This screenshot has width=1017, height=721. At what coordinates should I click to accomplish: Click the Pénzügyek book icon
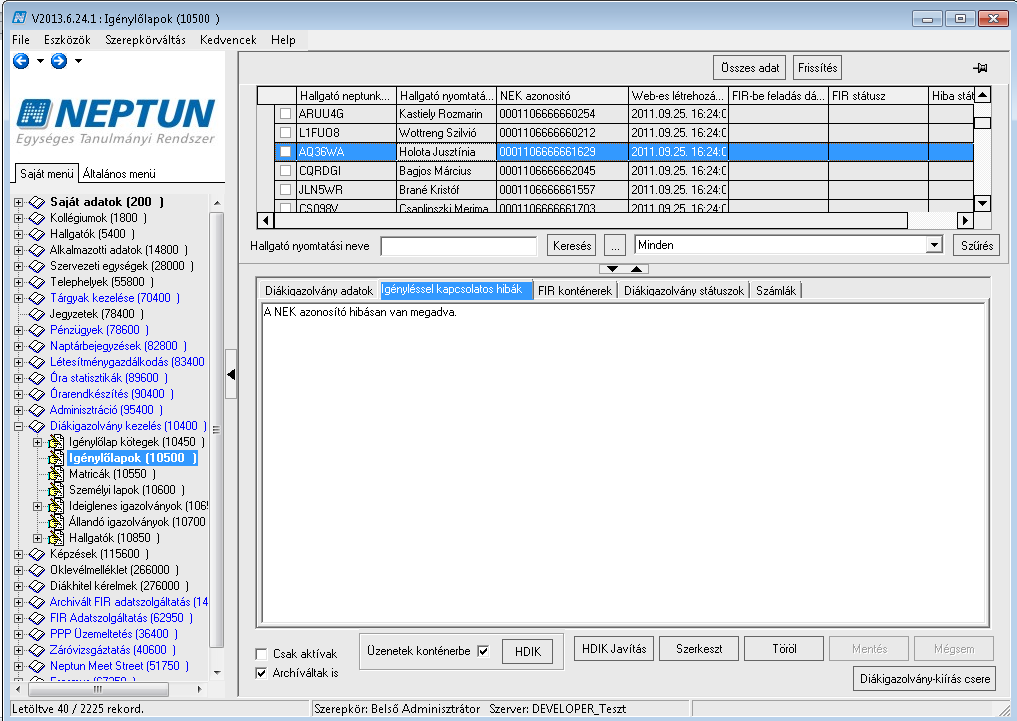37,330
